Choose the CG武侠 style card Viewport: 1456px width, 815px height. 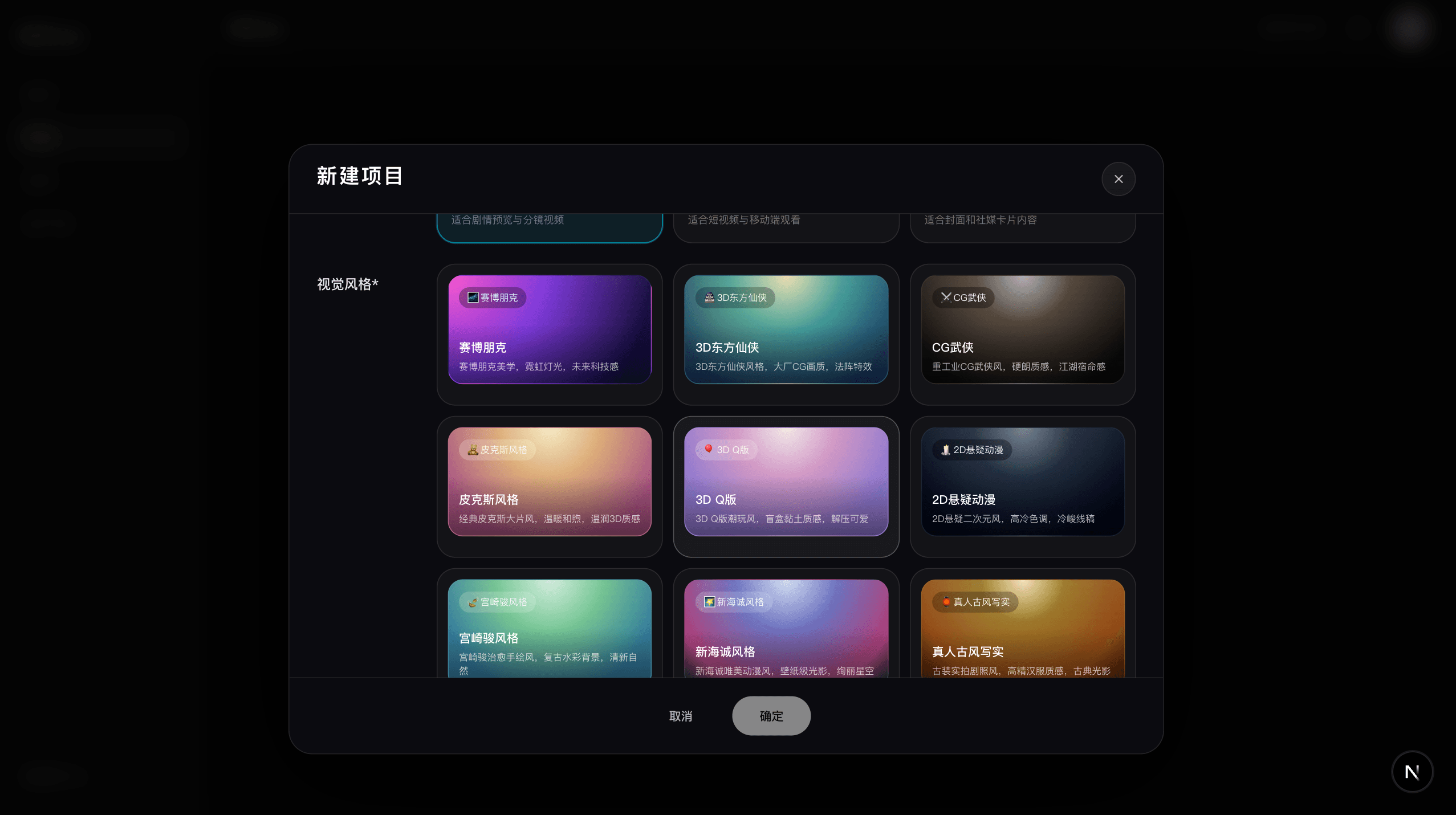[1023, 335]
